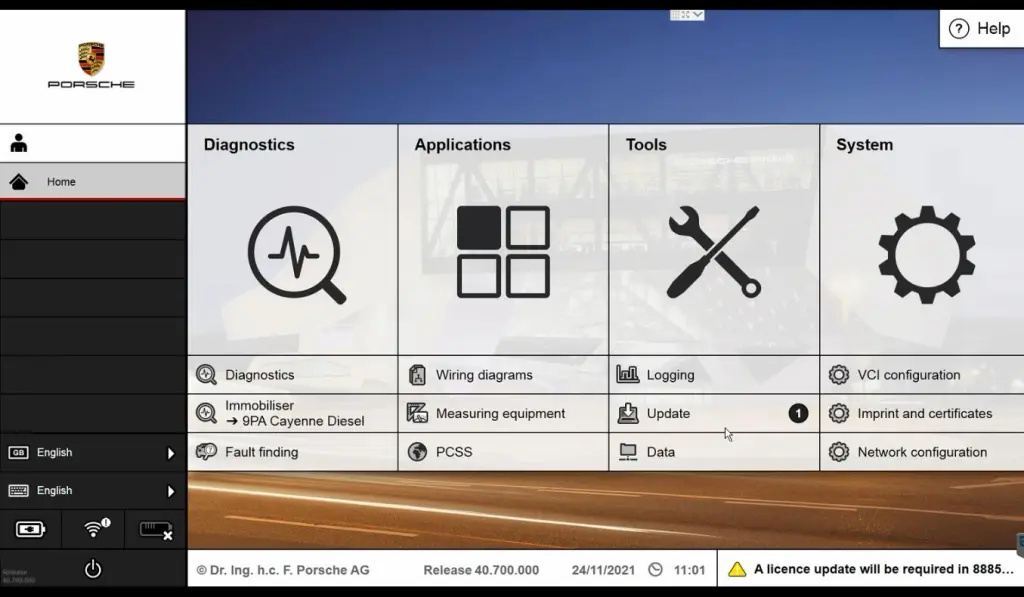Open Wiring diagrams from Applications
This screenshot has height=597, width=1024.
tap(484, 375)
